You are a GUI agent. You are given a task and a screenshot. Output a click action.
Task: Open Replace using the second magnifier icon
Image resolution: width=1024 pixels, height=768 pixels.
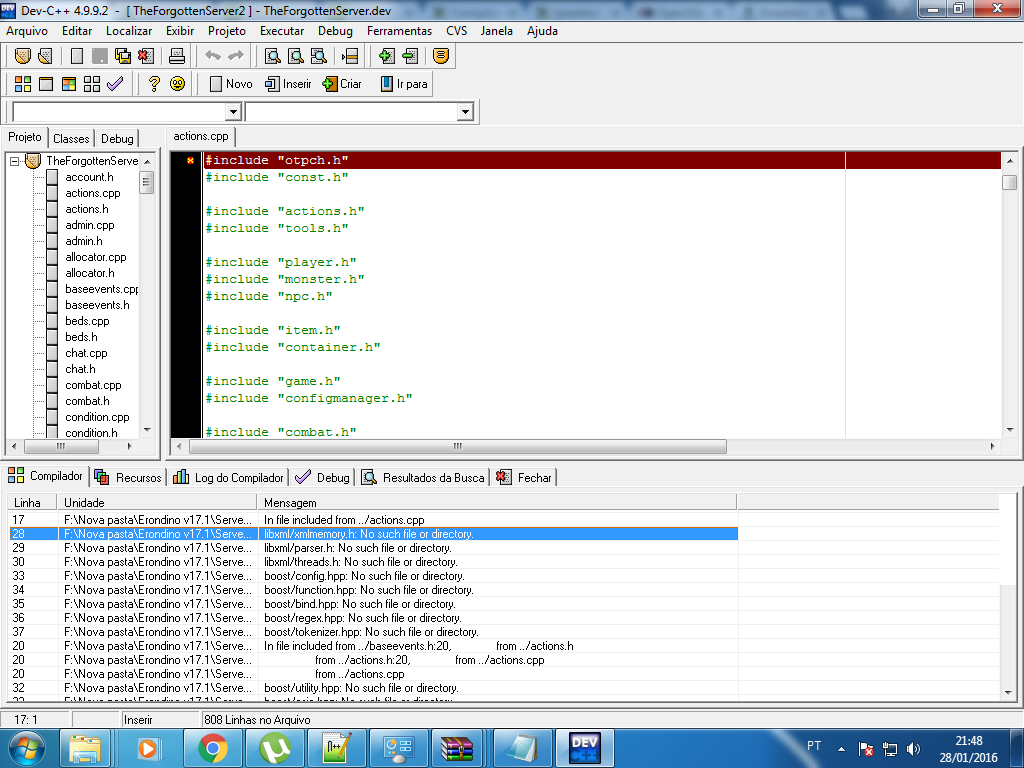[296, 56]
